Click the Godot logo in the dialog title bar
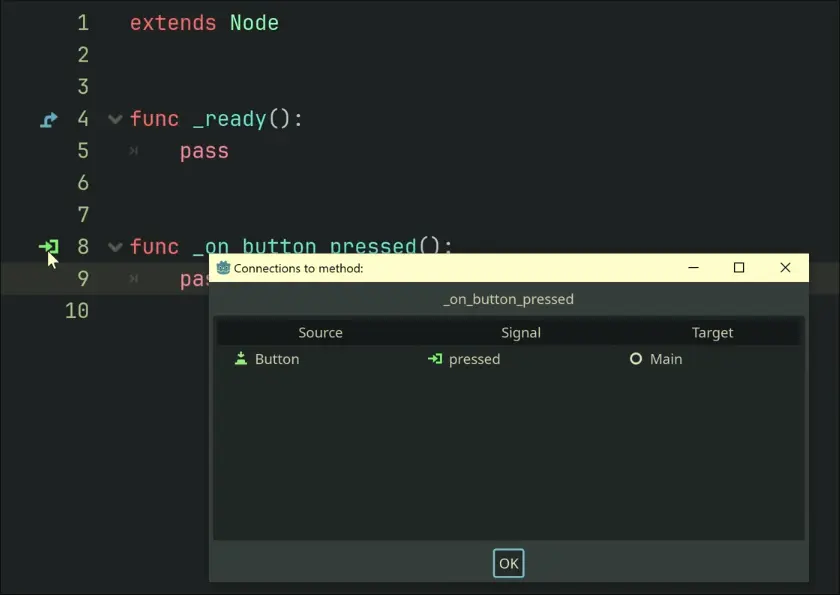840x595 pixels. [223, 268]
